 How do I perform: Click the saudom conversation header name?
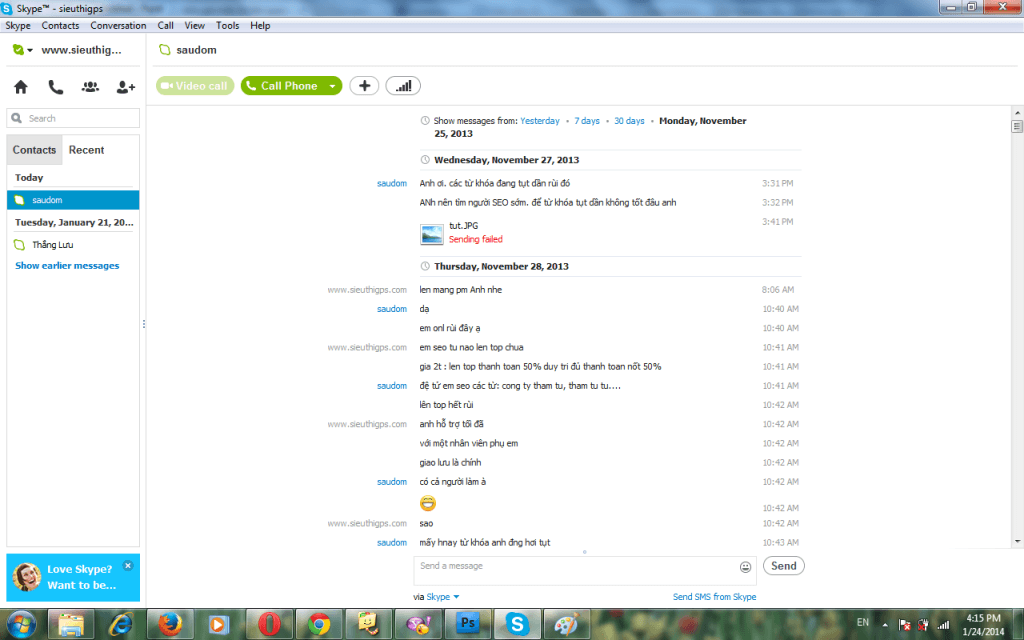(196, 50)
